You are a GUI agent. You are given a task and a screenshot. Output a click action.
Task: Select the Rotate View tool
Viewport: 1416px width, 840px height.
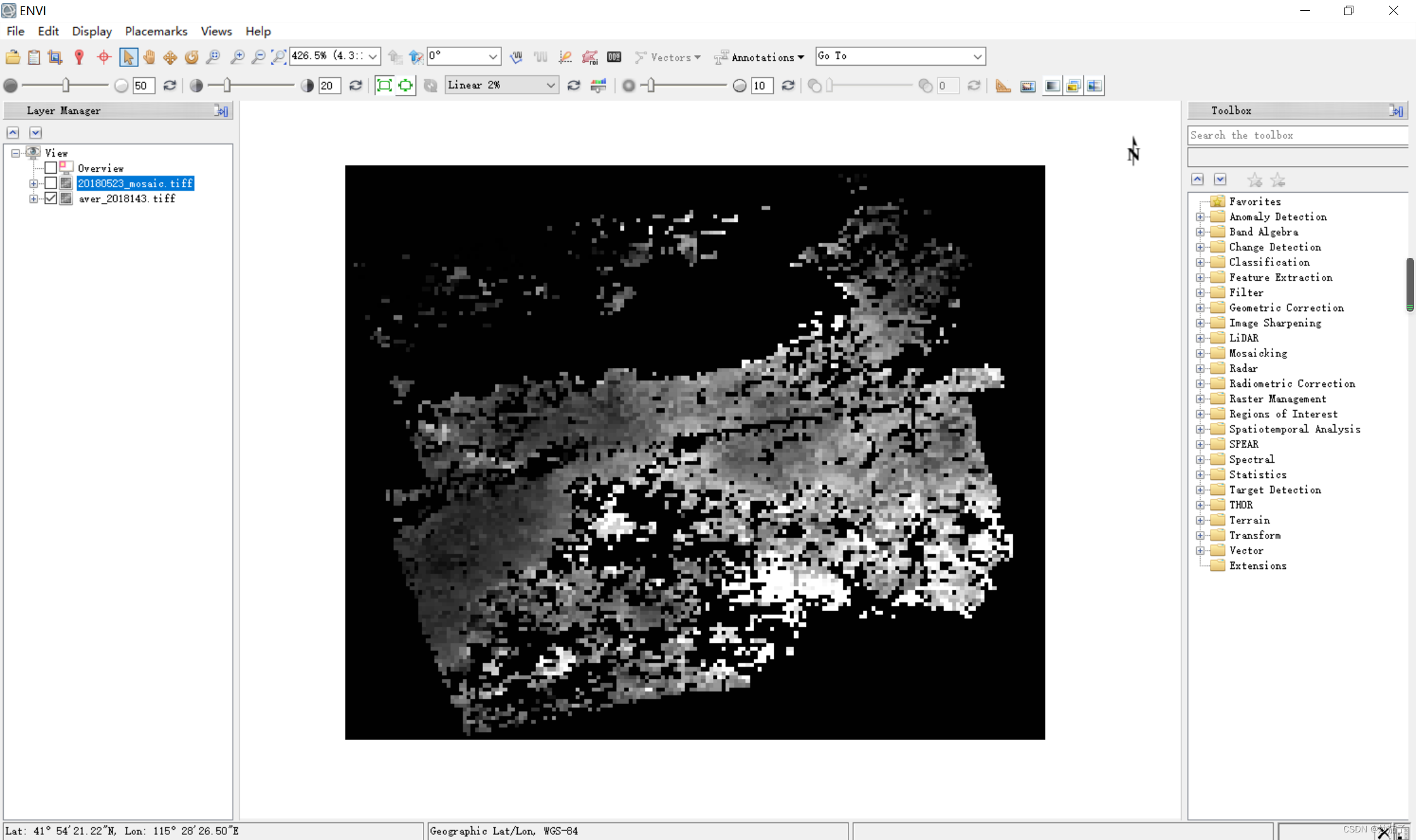[191, 57]
